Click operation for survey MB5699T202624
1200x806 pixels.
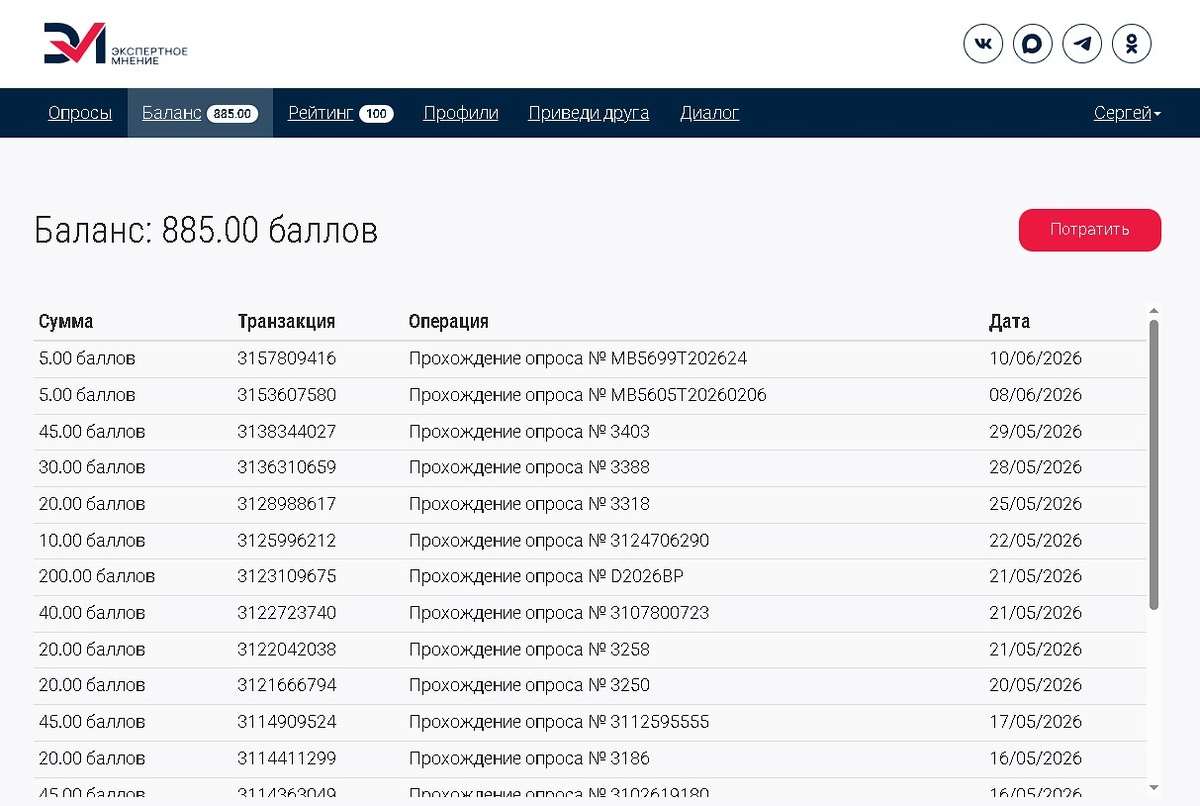coord(578,358)
